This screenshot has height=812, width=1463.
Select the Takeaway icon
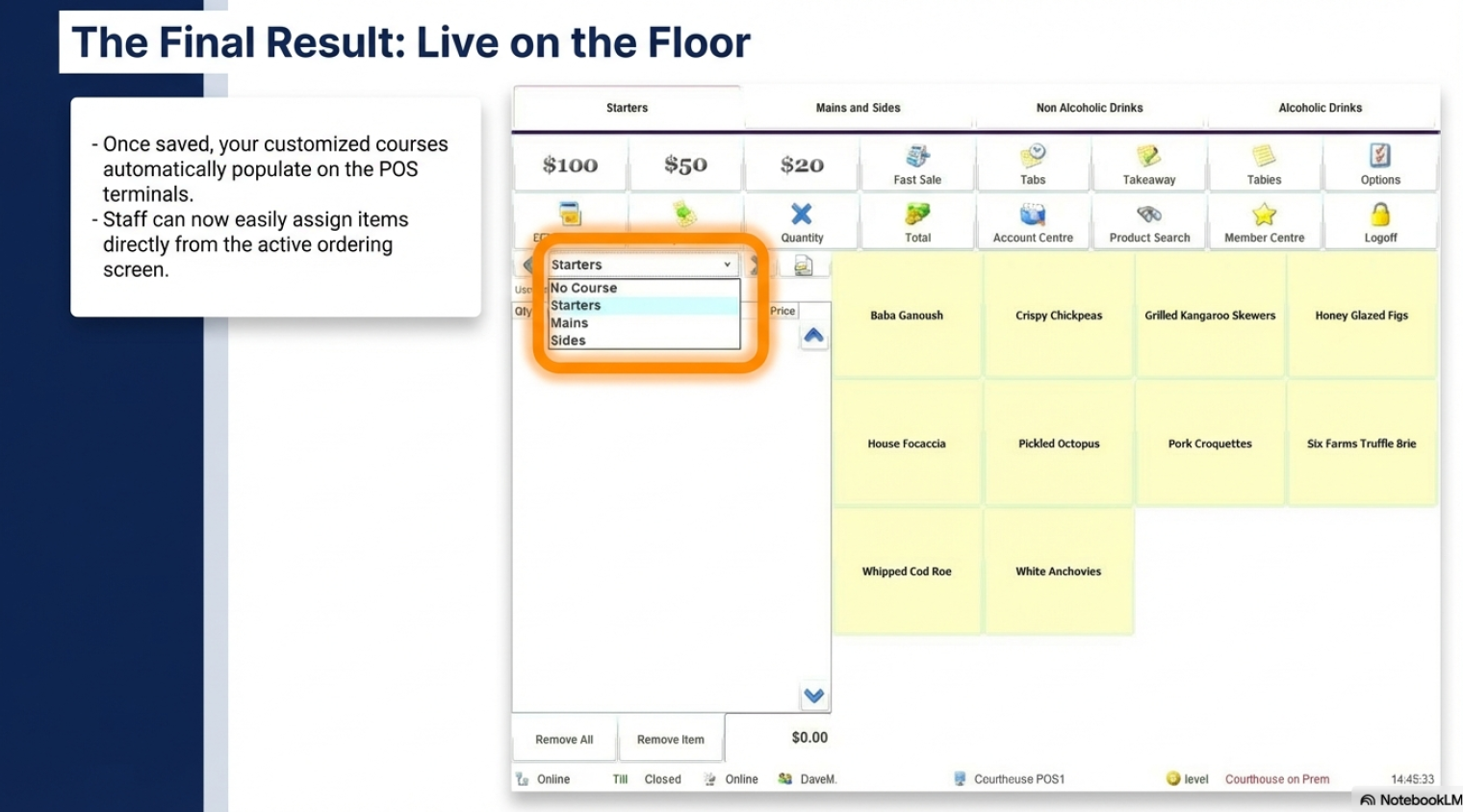tap(1148, 157)
